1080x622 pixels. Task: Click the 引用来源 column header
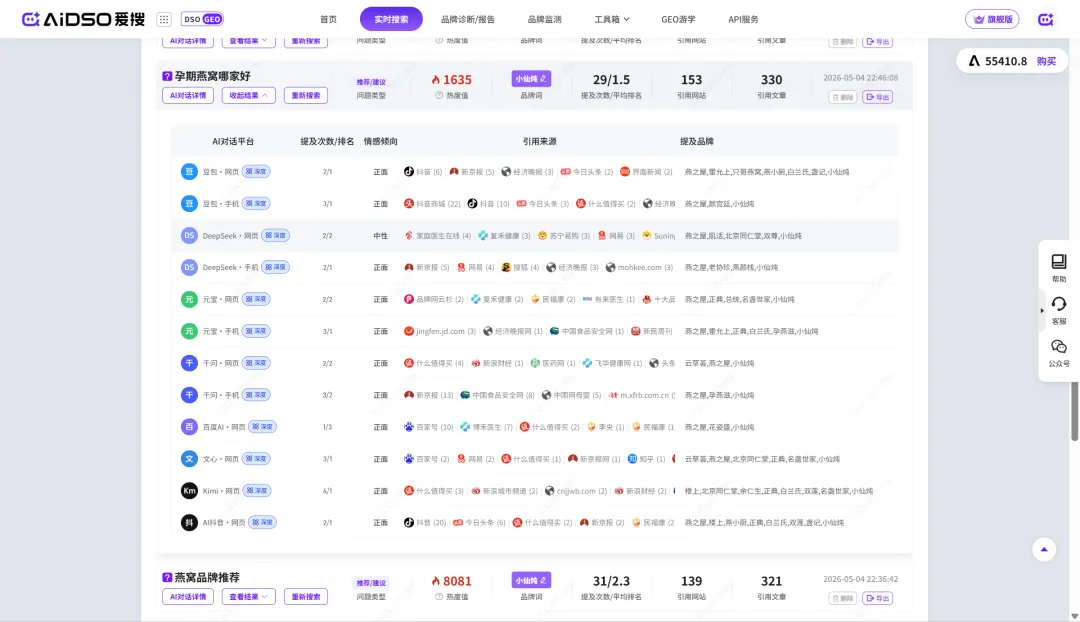[x=539, y=141]
